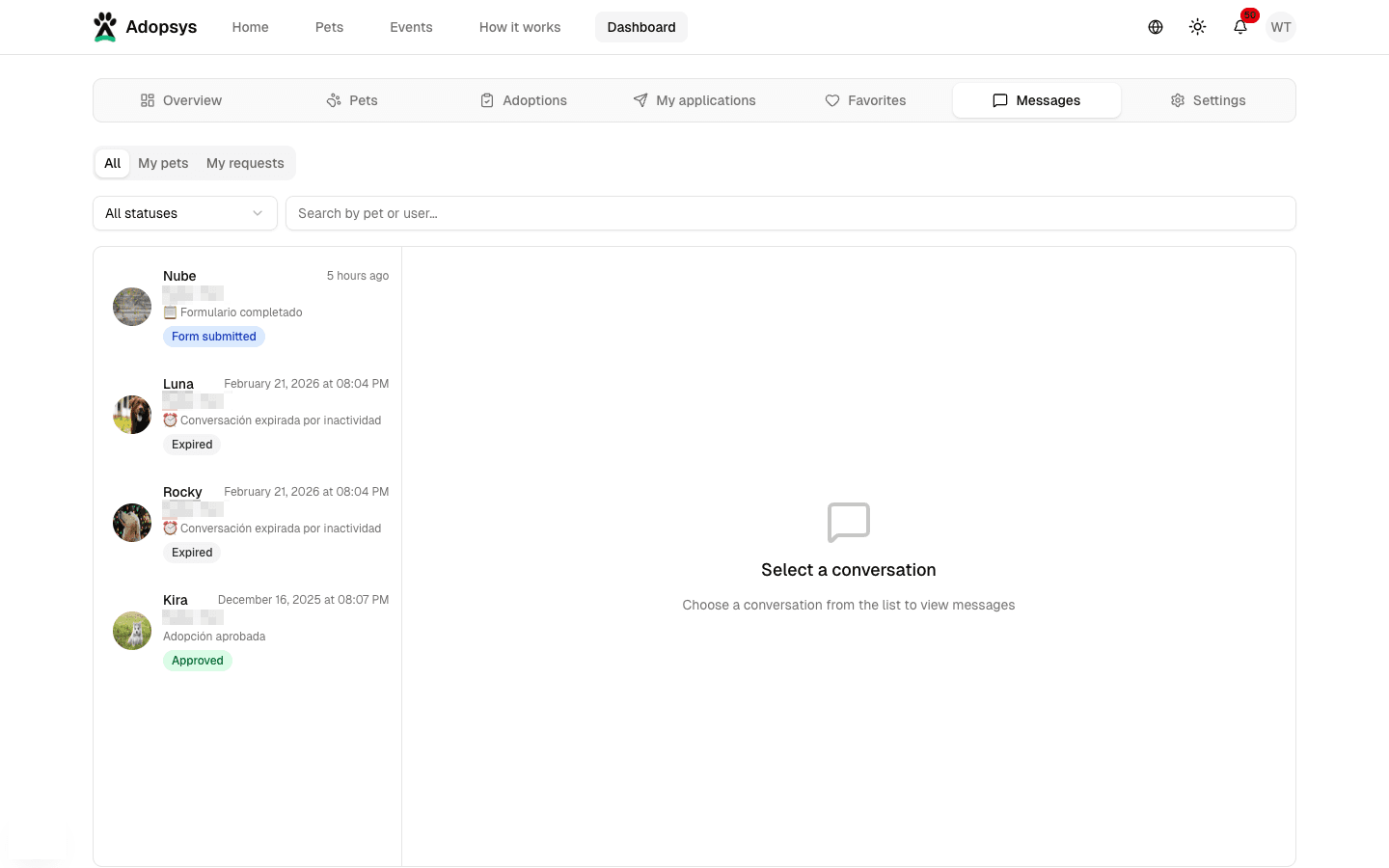Open notifications via the bell icon
Viewport: 1389px width, 868px height.
point(1239,27)
